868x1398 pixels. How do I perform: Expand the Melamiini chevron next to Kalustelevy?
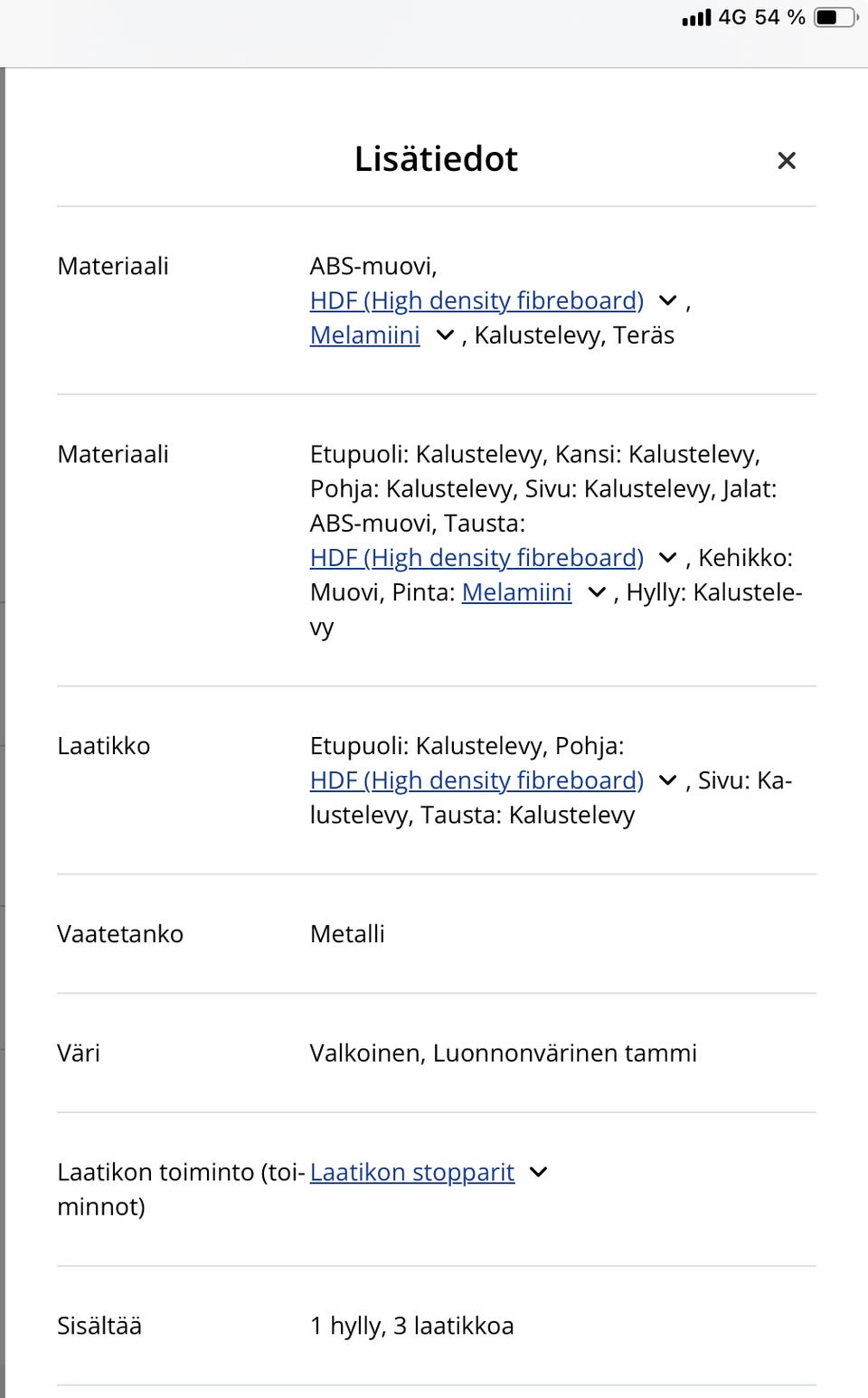click(x=443, y=335)
